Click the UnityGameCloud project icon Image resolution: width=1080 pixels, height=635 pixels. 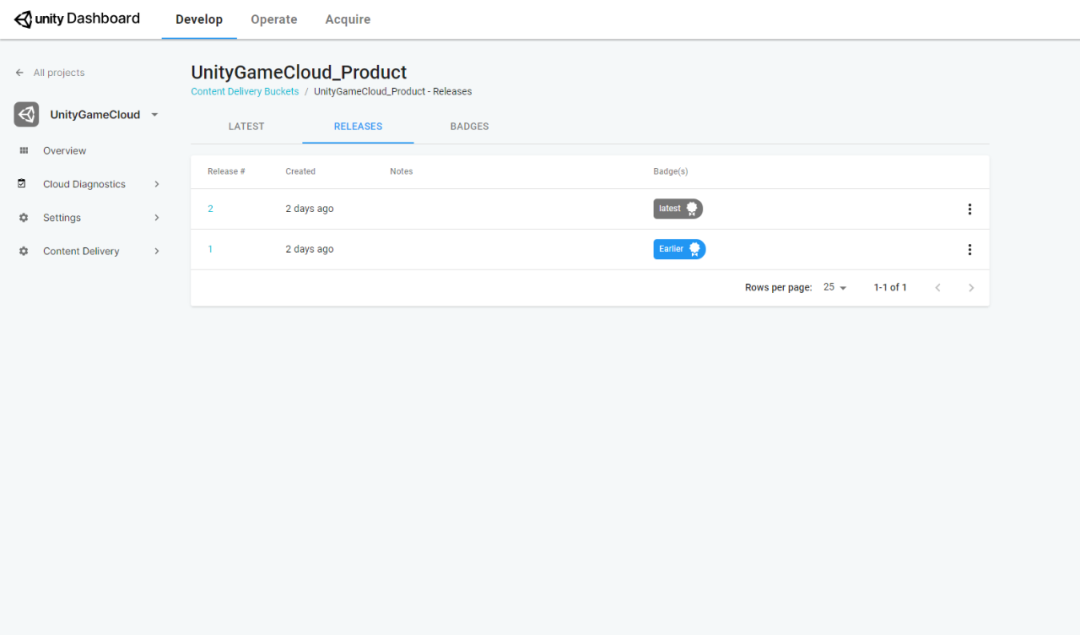pos(26,114)
